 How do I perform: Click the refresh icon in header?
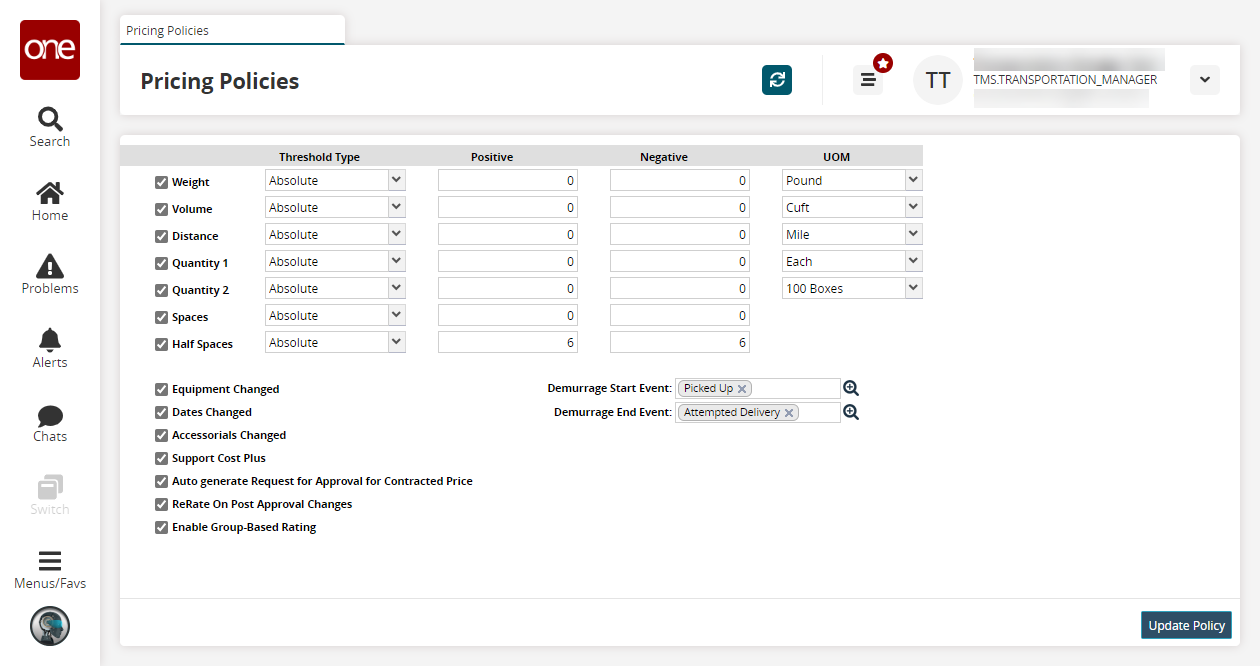pyautogui.click(x=776, y=80)
